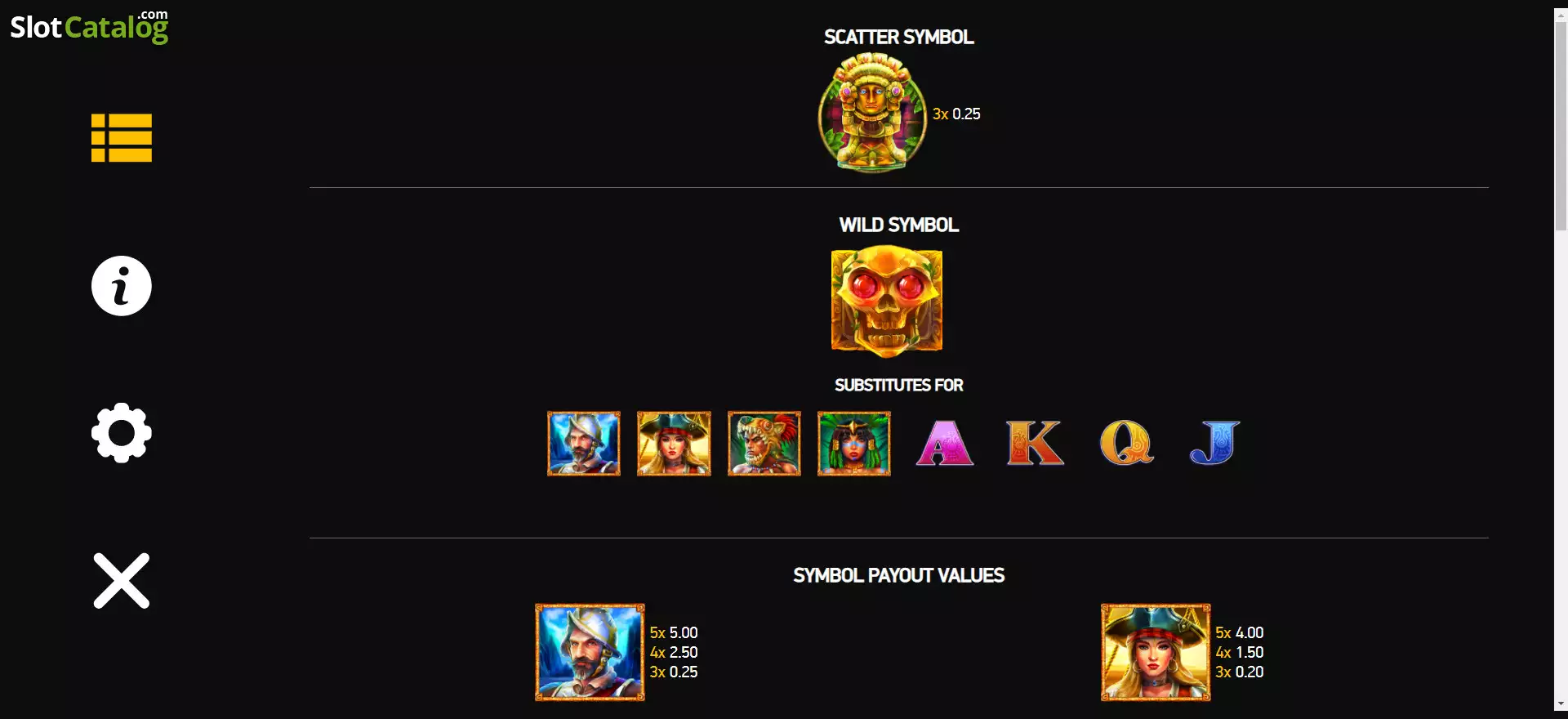Click the vertical scrollbar thumb

[x=1561, y=127]
